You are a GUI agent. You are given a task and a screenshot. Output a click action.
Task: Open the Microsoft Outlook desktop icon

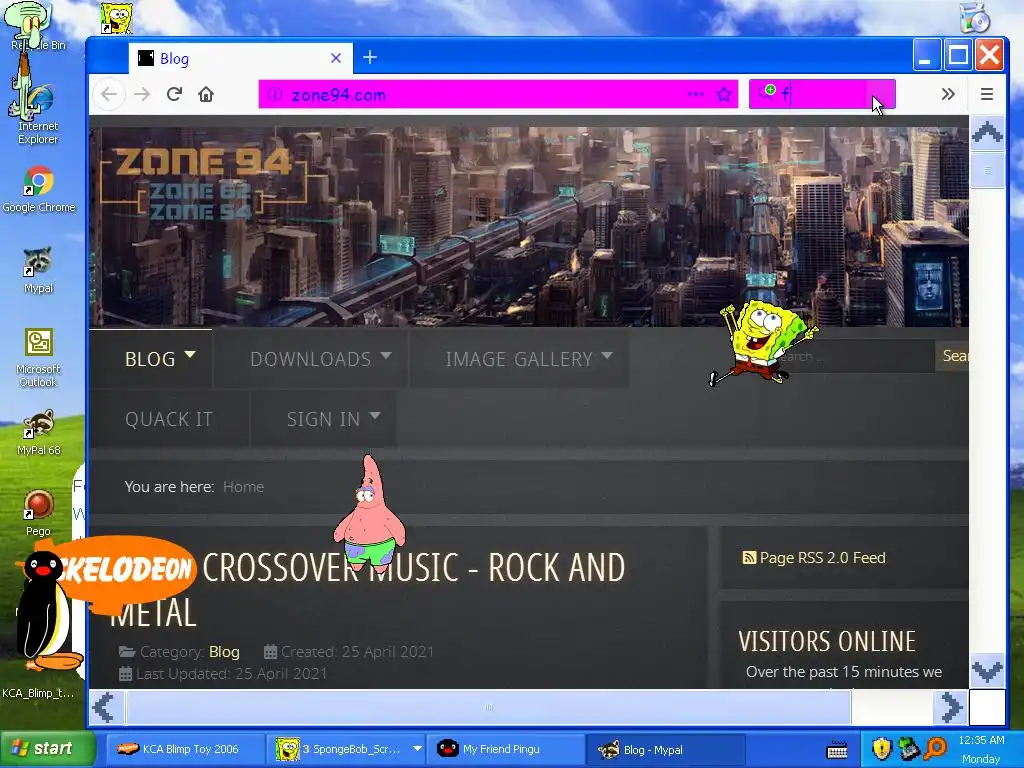click(39, 357)
